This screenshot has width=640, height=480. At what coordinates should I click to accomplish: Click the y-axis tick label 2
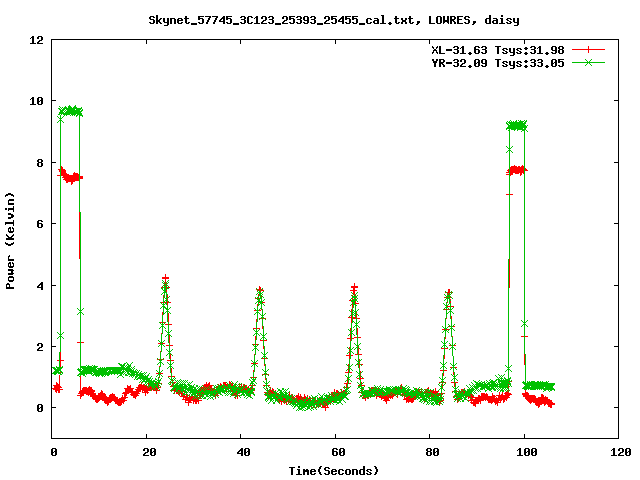(40, 347)
